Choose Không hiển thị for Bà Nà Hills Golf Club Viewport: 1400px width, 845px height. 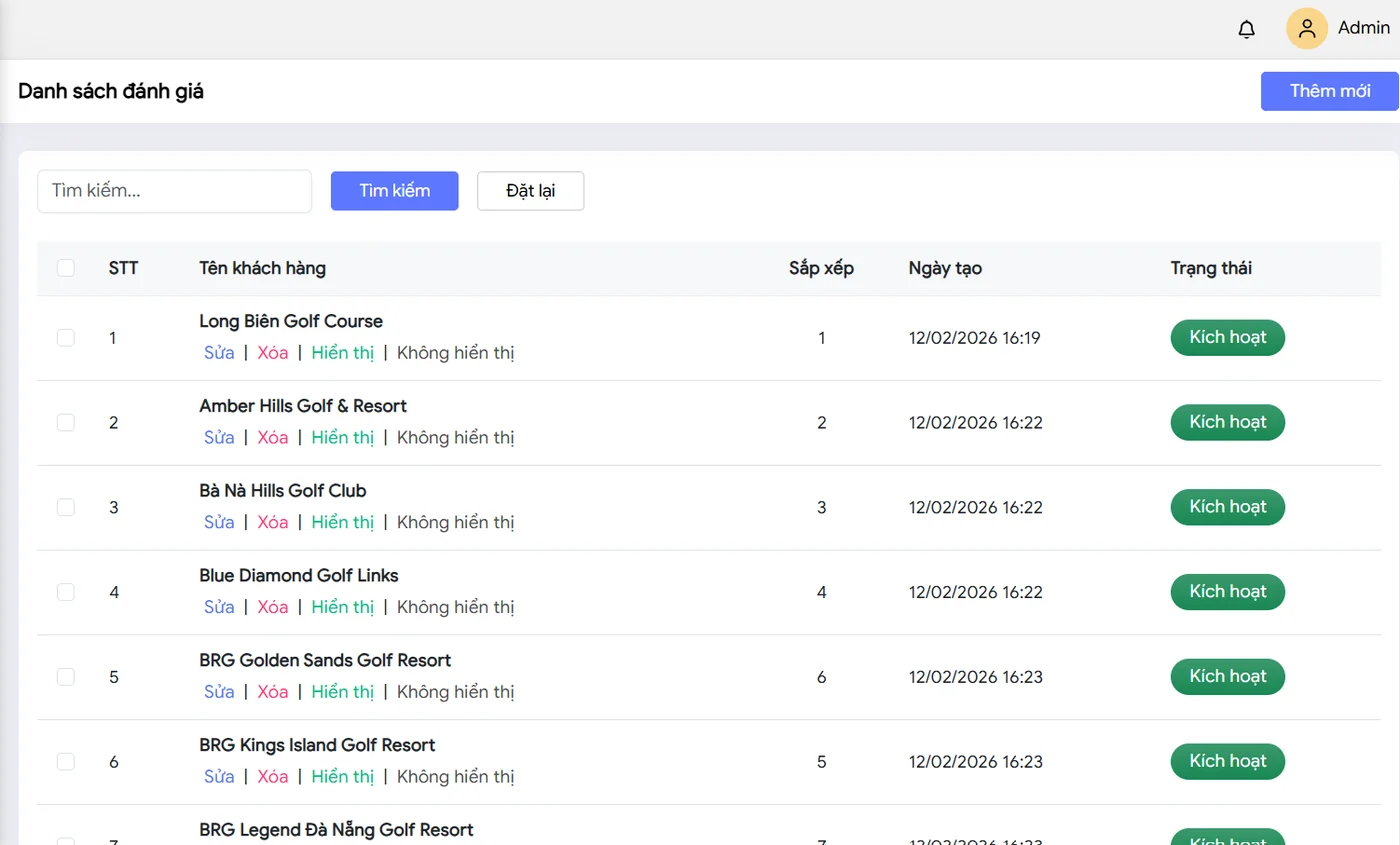(456, 522)
